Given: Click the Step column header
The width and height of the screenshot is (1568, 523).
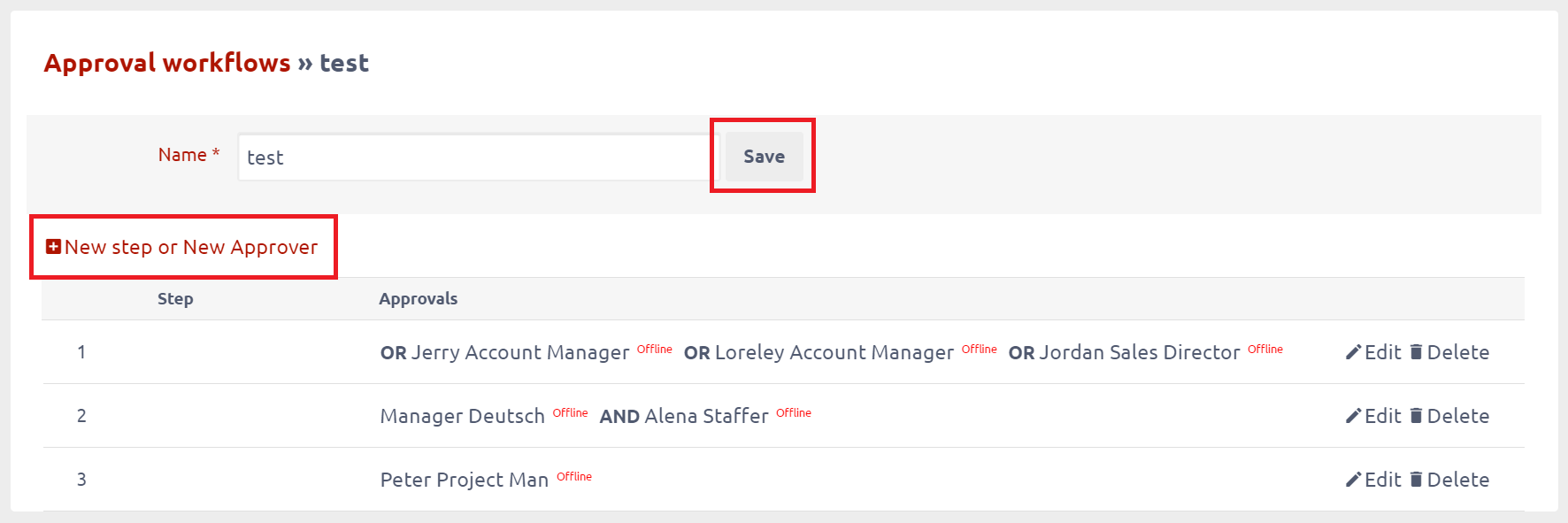Looking at the screenshot, I should point(175,299).
